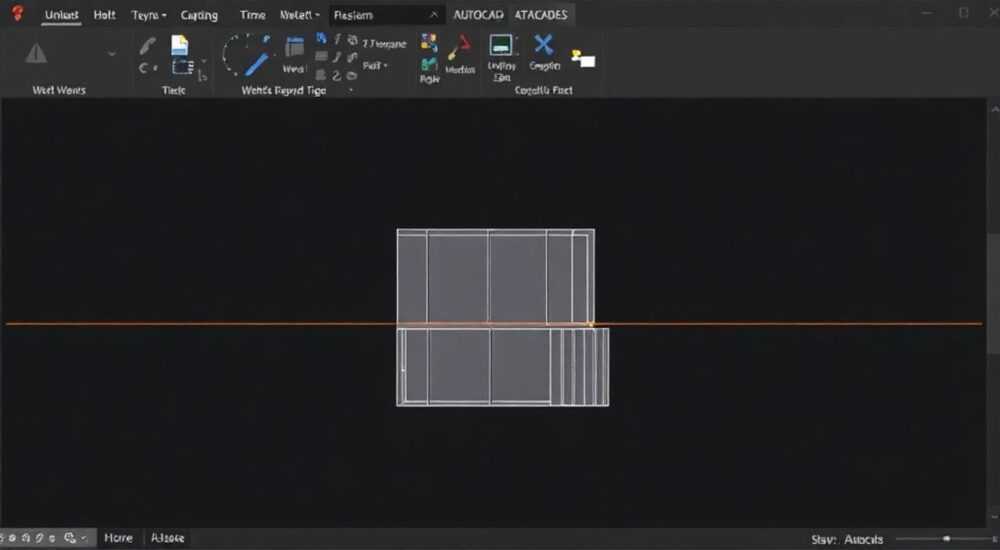The width and height of the screenshot is (1000, 550).
Task: Adjust the zoom slider in status bar
Action: click(x=946, y=539)
